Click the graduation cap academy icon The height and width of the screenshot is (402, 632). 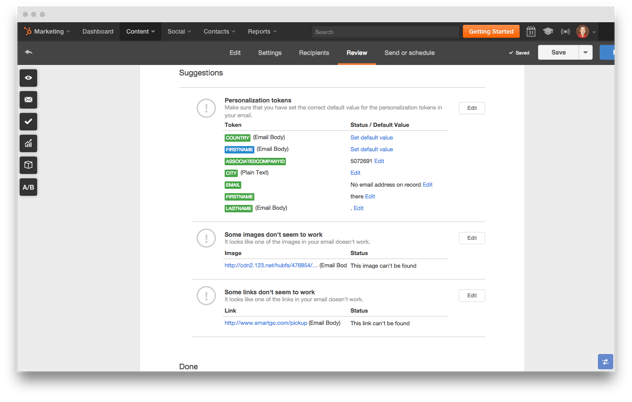(x=548, y=32)
